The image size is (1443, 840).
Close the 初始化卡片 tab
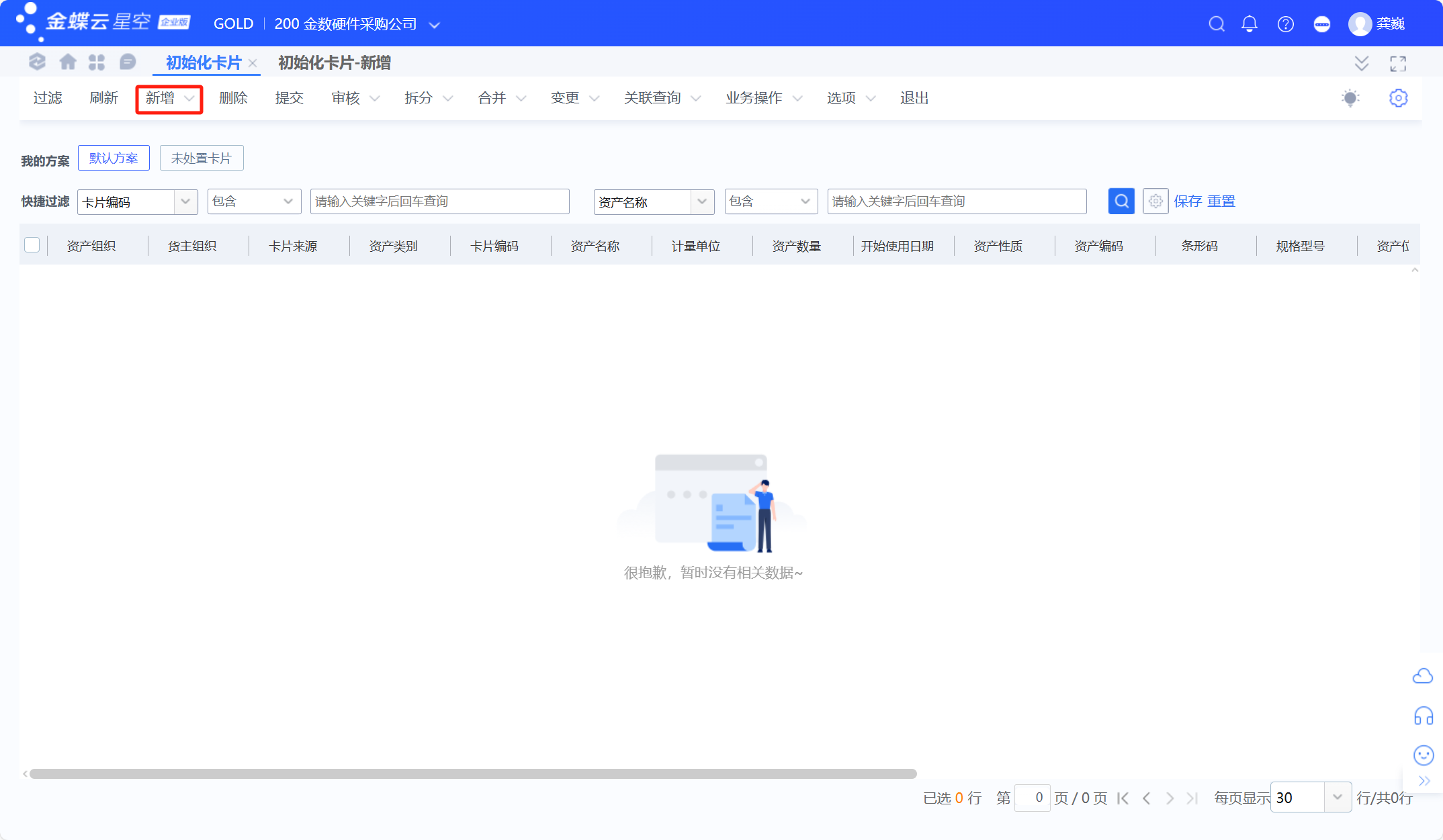(x=253, y=63)
